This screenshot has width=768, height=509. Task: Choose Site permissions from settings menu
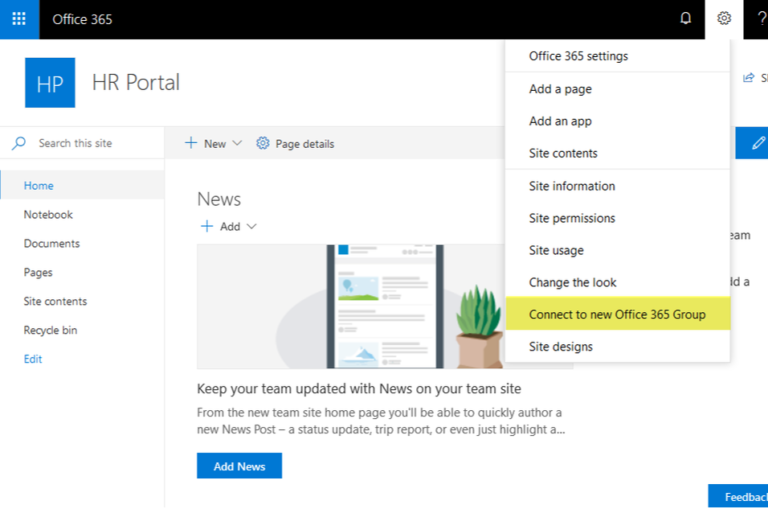(572, 218)
